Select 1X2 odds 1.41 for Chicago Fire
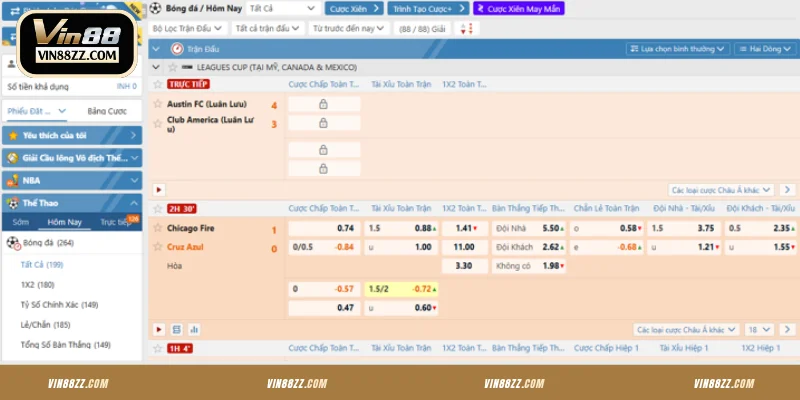 [465, 228]
